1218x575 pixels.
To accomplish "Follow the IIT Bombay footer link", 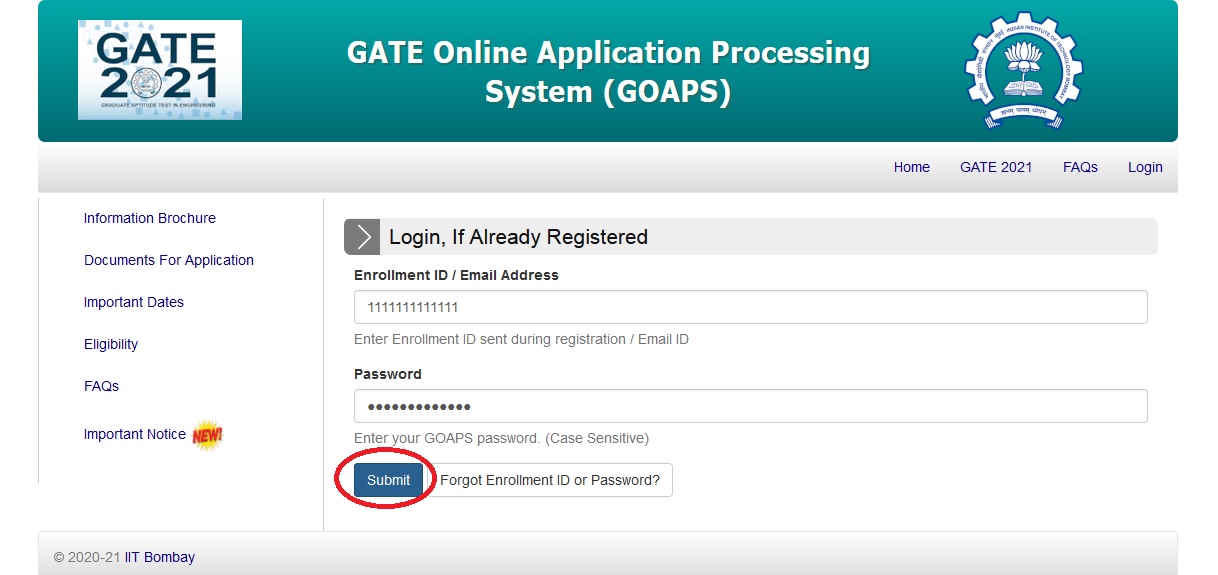I will pos(160,557).
